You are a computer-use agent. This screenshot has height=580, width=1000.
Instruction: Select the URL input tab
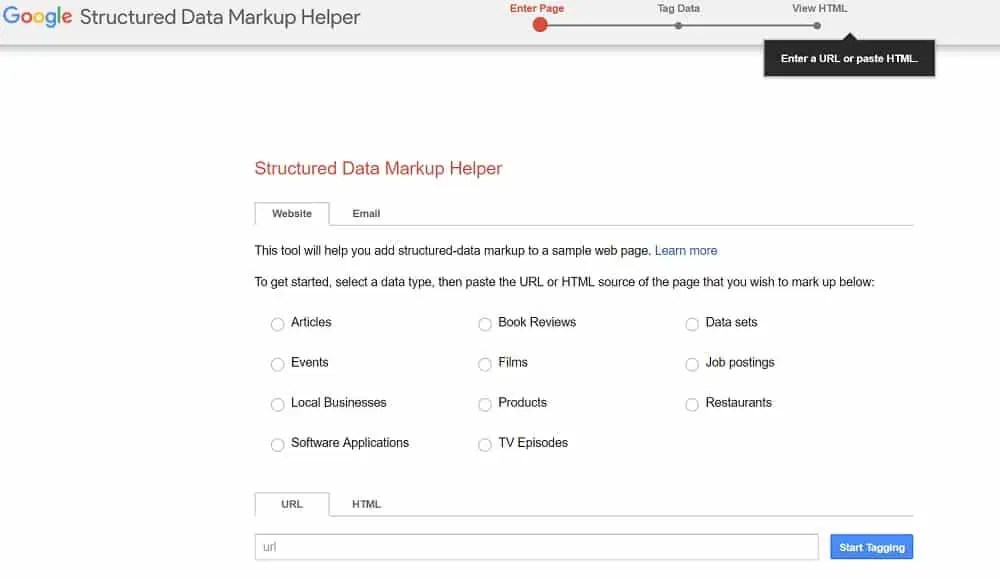[292, 504]
